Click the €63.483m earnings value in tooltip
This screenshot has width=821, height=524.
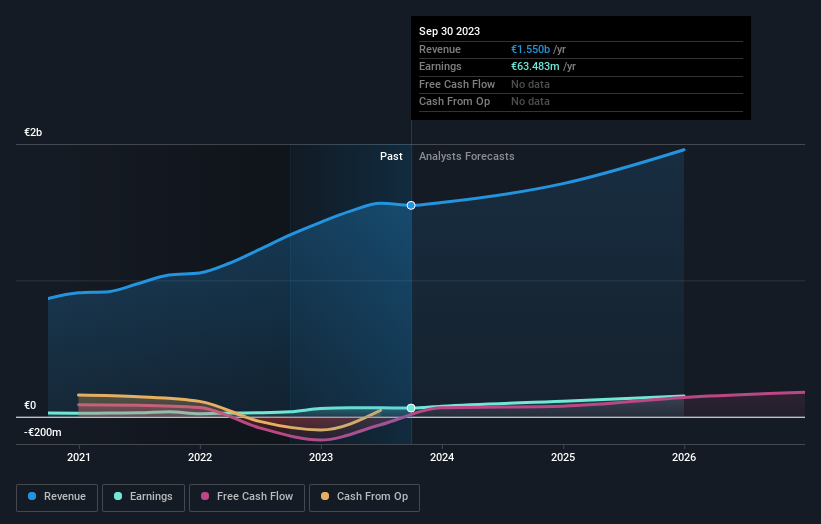535,66
